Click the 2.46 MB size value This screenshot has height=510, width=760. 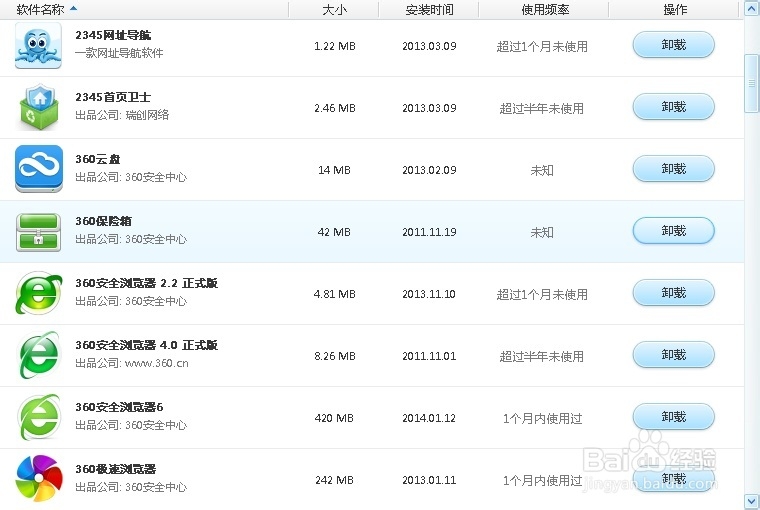[x=334, y=108]
